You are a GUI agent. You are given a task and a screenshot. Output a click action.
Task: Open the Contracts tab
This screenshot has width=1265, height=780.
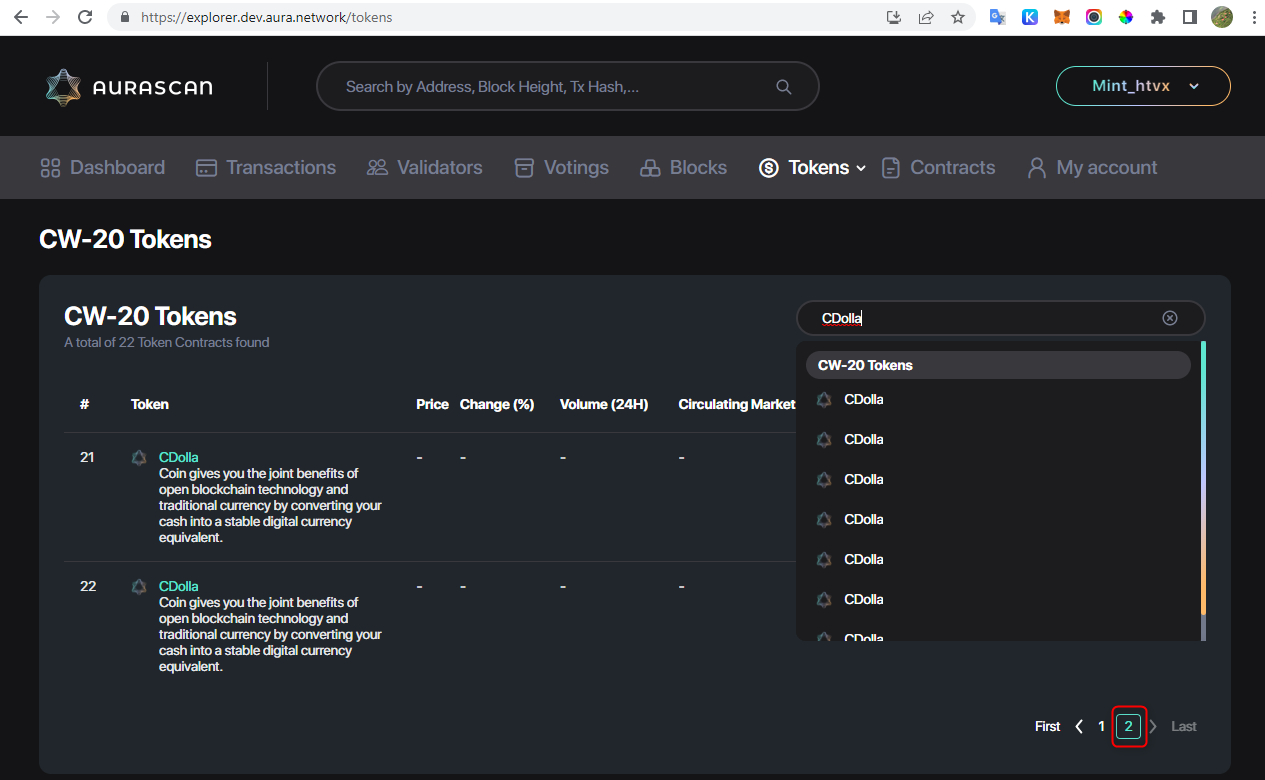(x=938, y=168)
